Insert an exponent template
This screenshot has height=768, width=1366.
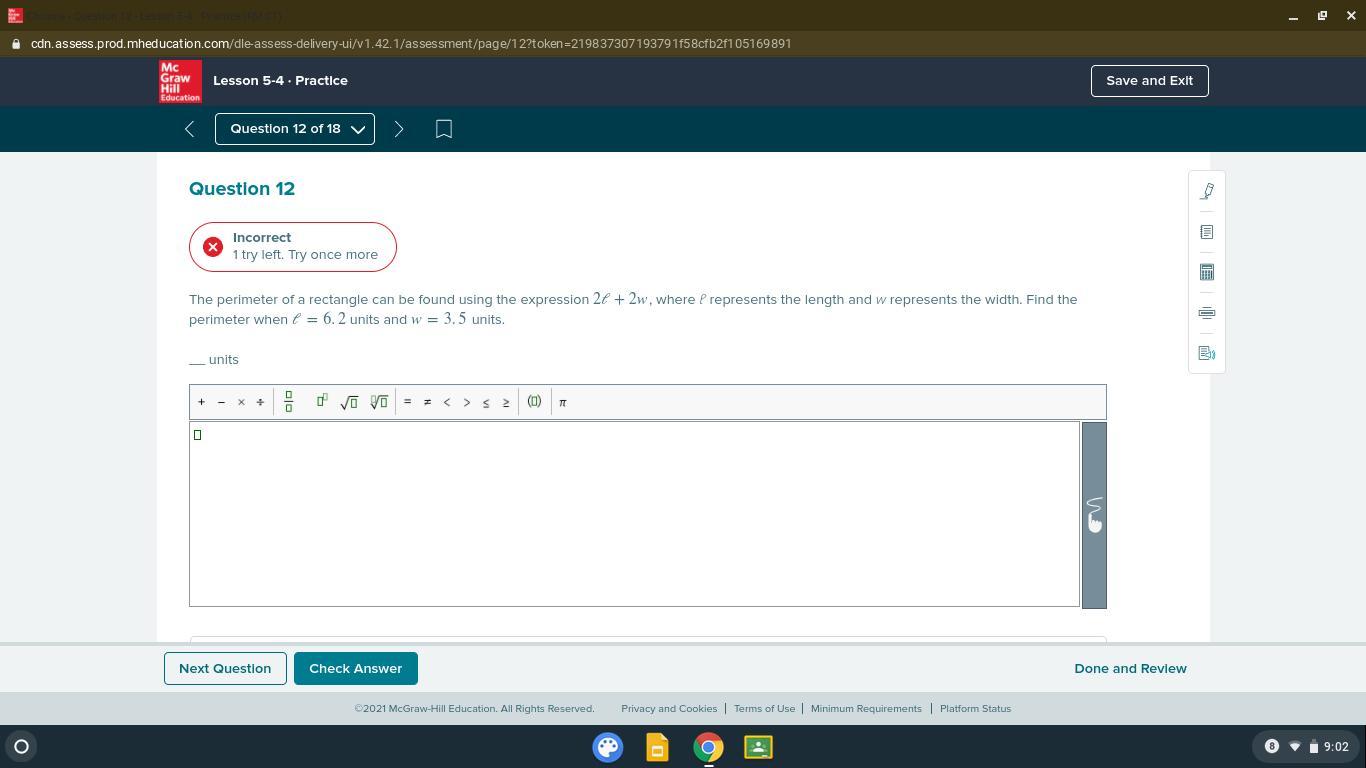[322, 401]
